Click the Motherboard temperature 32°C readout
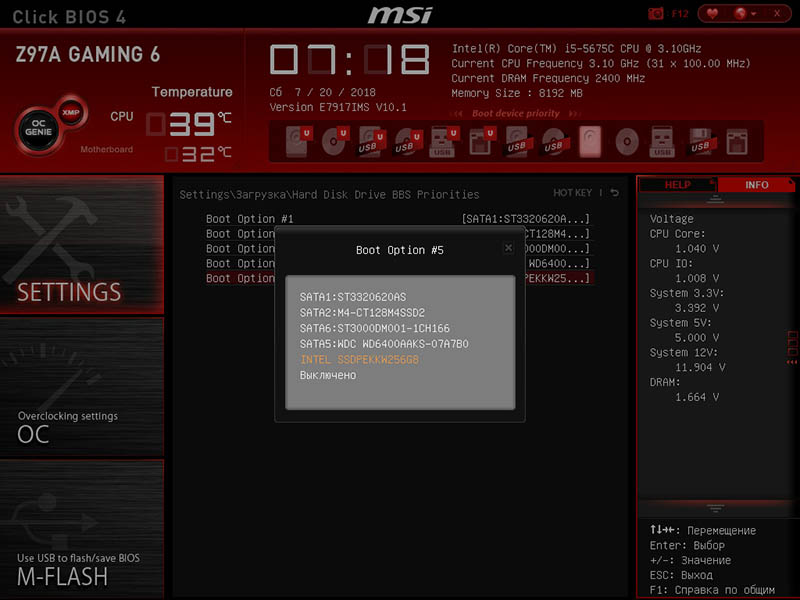Viewport: 800px width, 600px height. coord(198,154)
